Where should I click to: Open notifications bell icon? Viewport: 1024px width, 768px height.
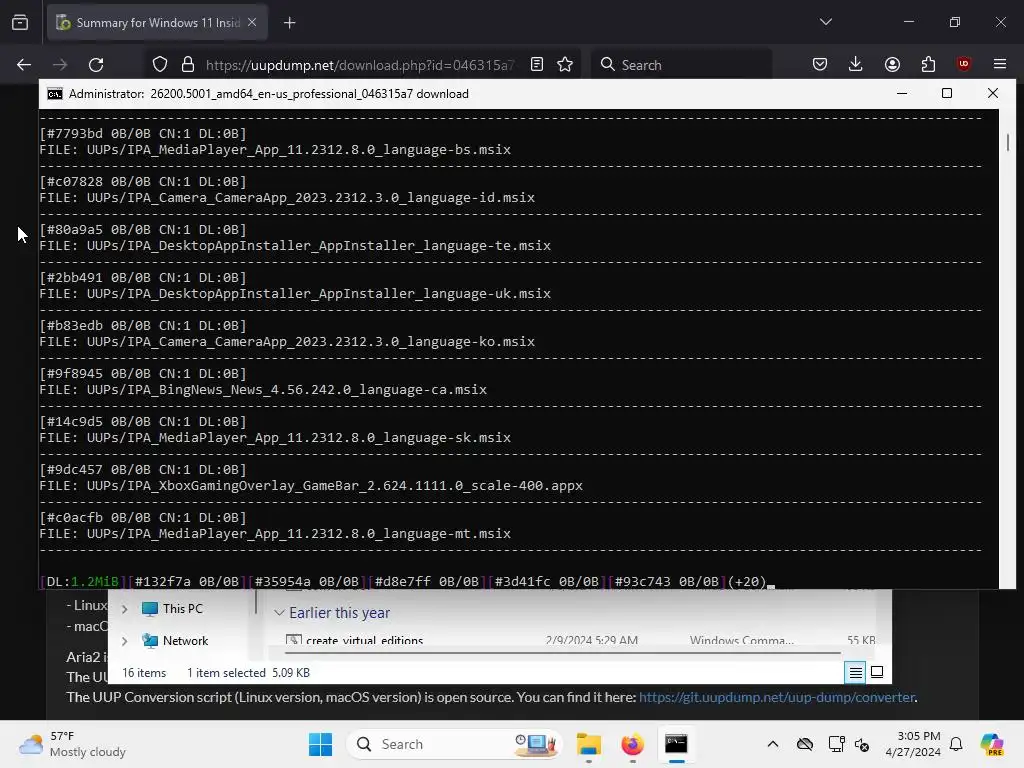[956, 744]
